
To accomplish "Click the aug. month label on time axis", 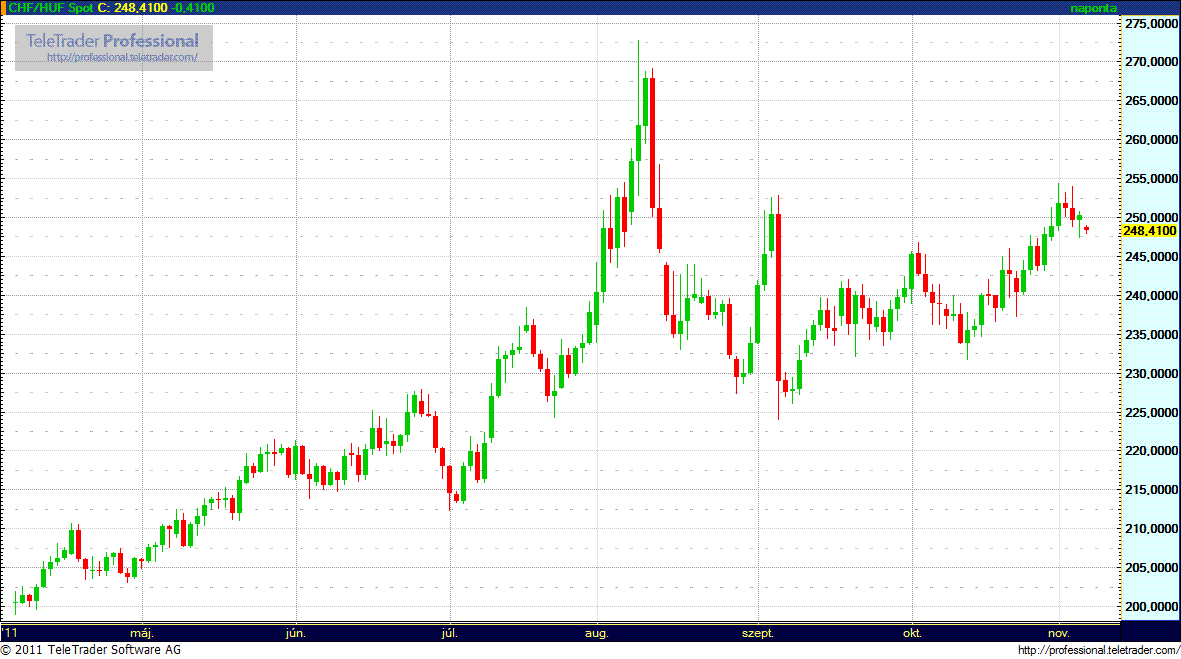I will (597, 633).
